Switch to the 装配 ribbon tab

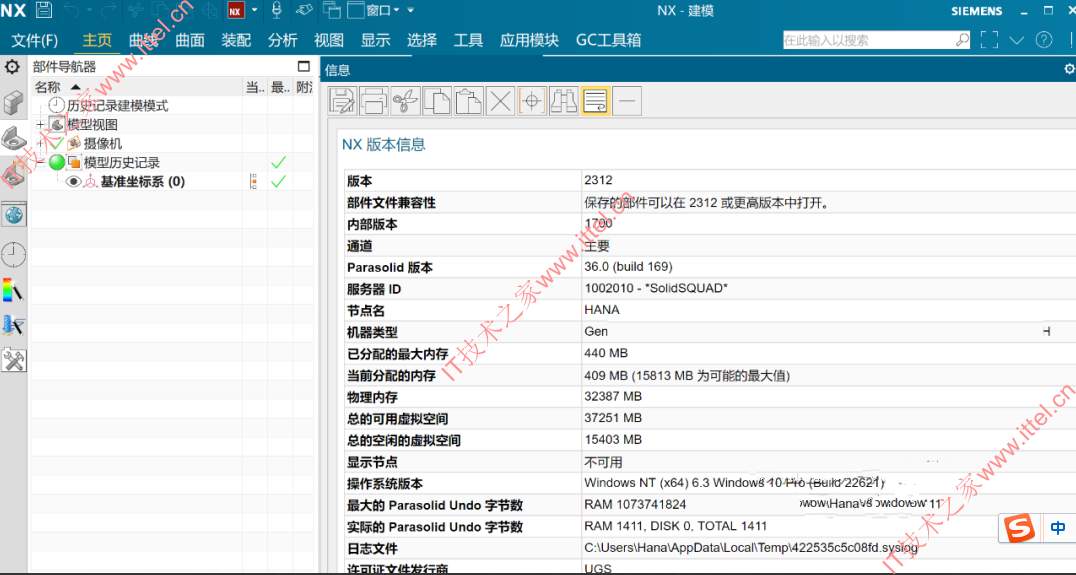click(236, 40)
